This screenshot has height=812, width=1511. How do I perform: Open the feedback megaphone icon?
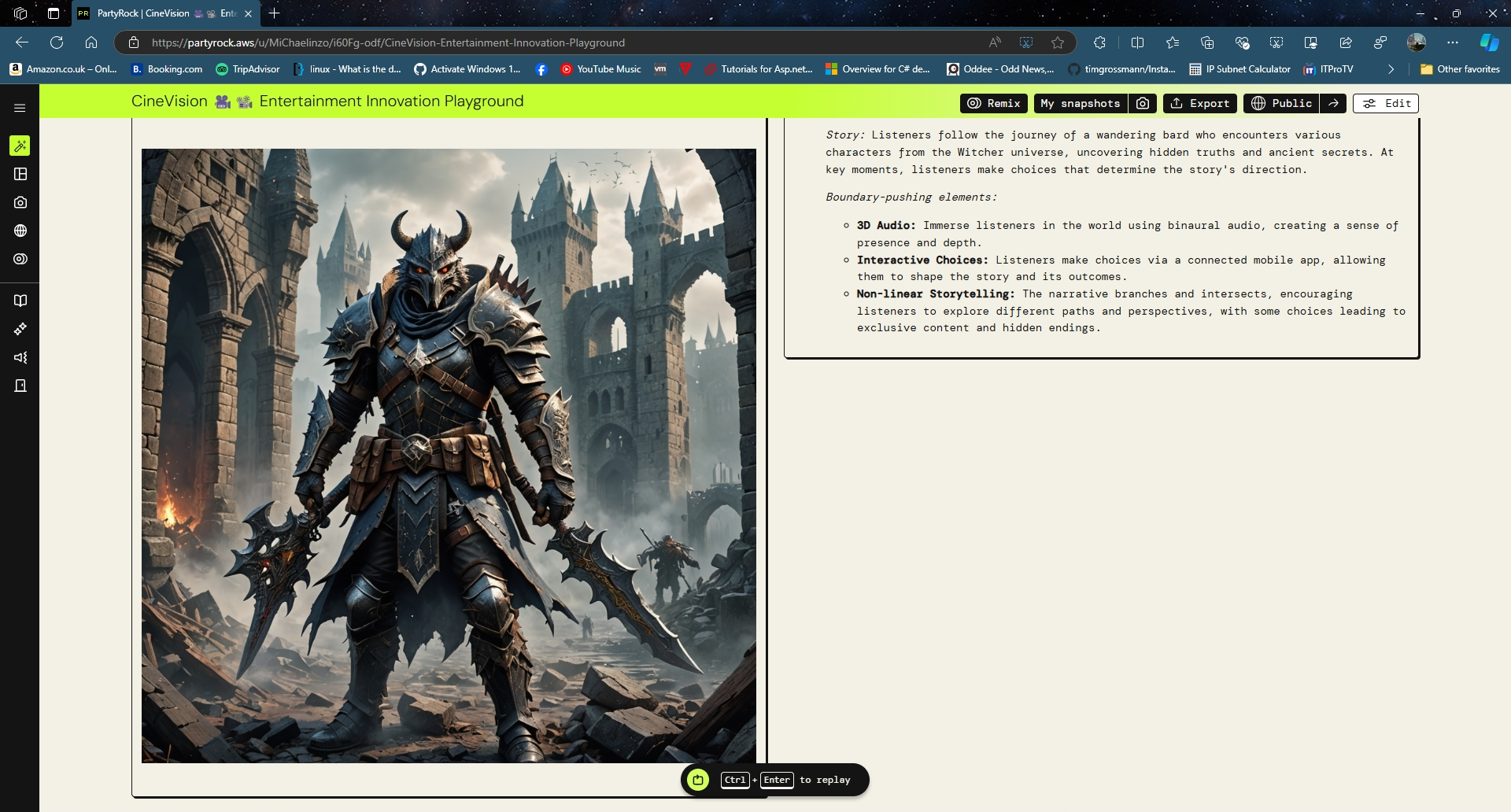(x=20, y=357)
